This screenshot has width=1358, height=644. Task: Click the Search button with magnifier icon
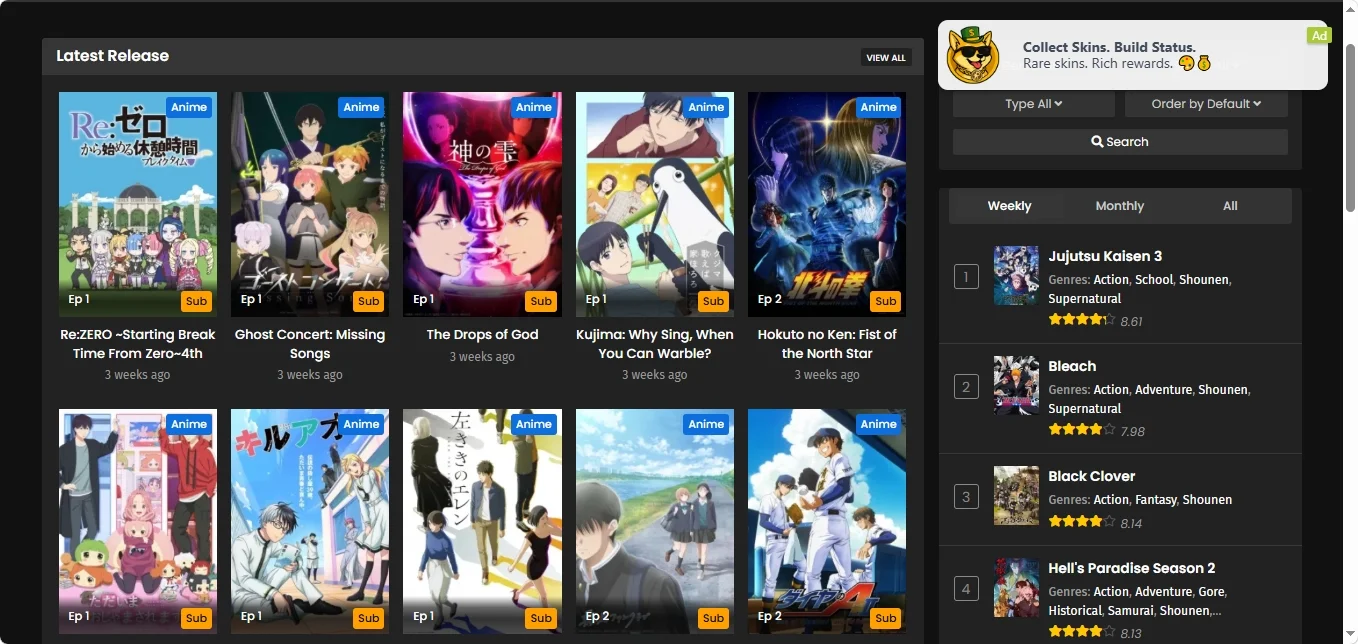(1120, 142)
